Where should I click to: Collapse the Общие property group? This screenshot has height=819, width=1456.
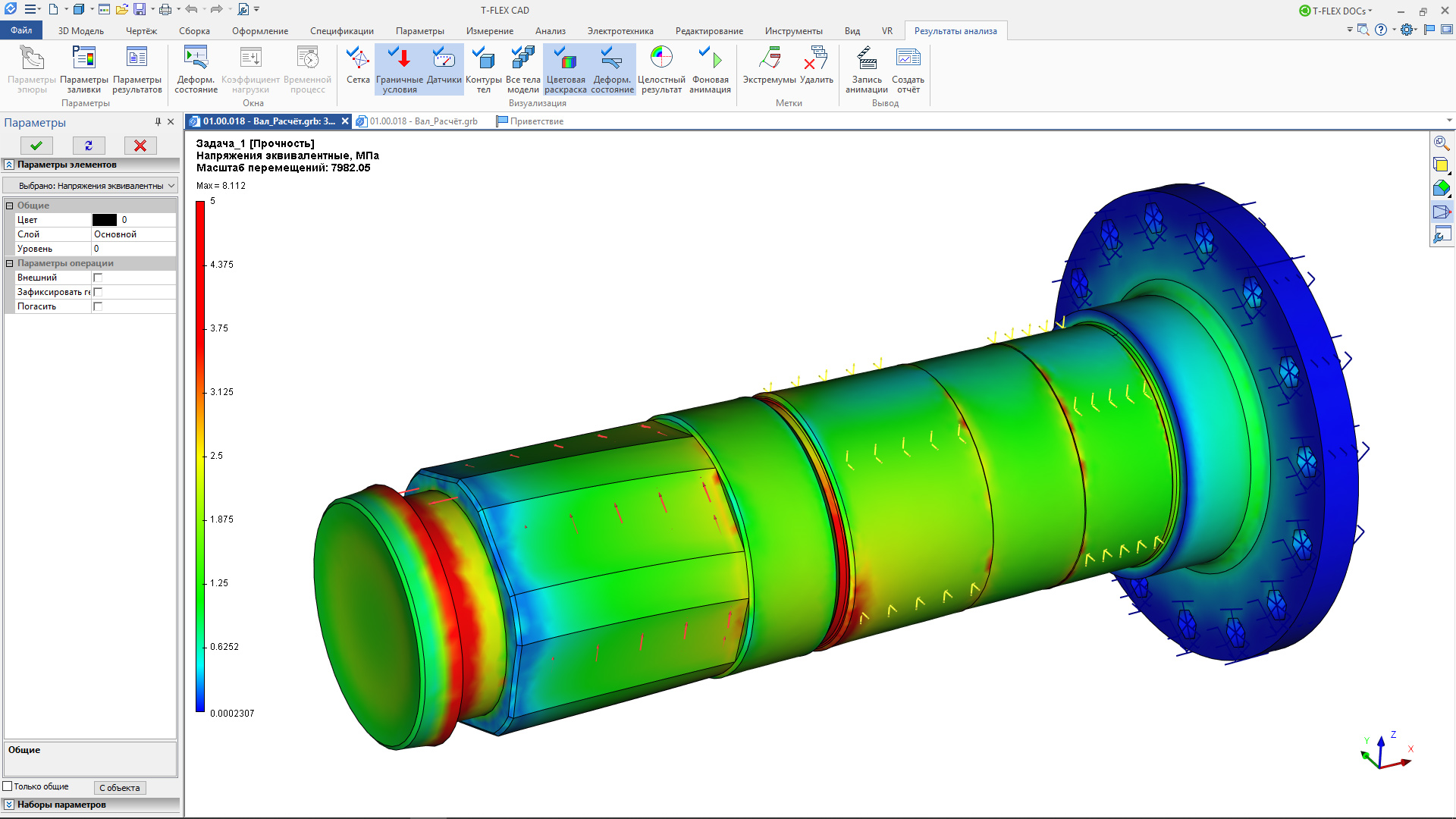(x=10, y=206)
